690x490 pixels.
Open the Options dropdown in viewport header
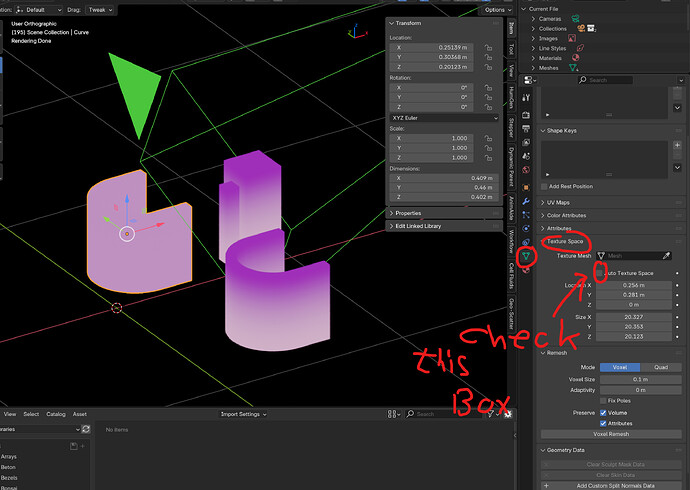click(498, 10)
